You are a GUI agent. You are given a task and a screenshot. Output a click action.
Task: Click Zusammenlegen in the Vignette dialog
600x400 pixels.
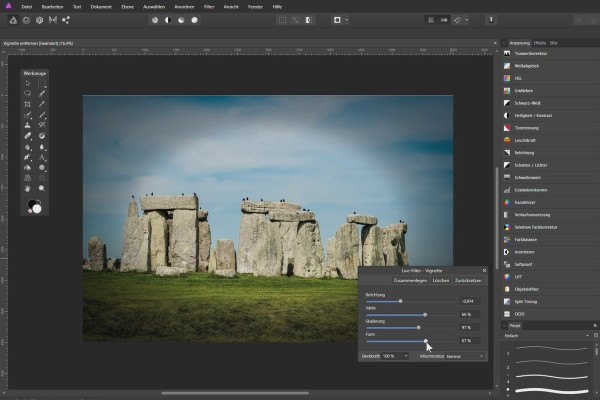pyautogui.click(x=410, y=281)
